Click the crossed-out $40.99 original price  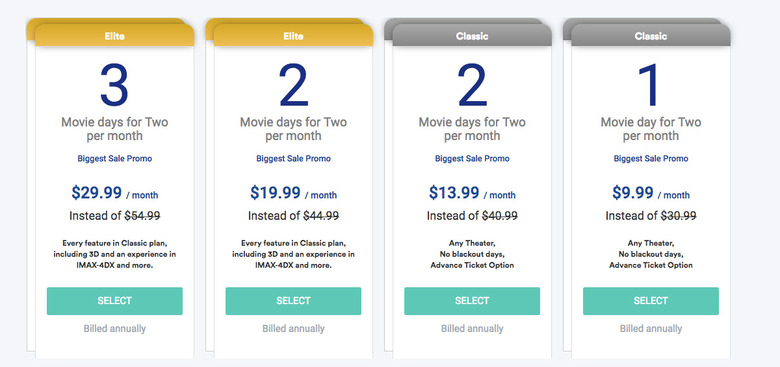pyautogui.click(x=500, y=216)
